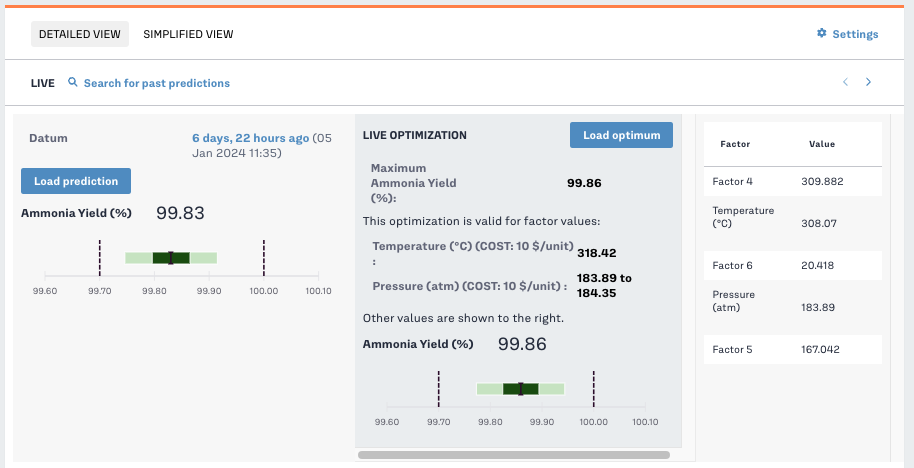Switch to Detailed View tab
Image resolution: width=914 pixels, height=468 pixels.
click(80, 34)
